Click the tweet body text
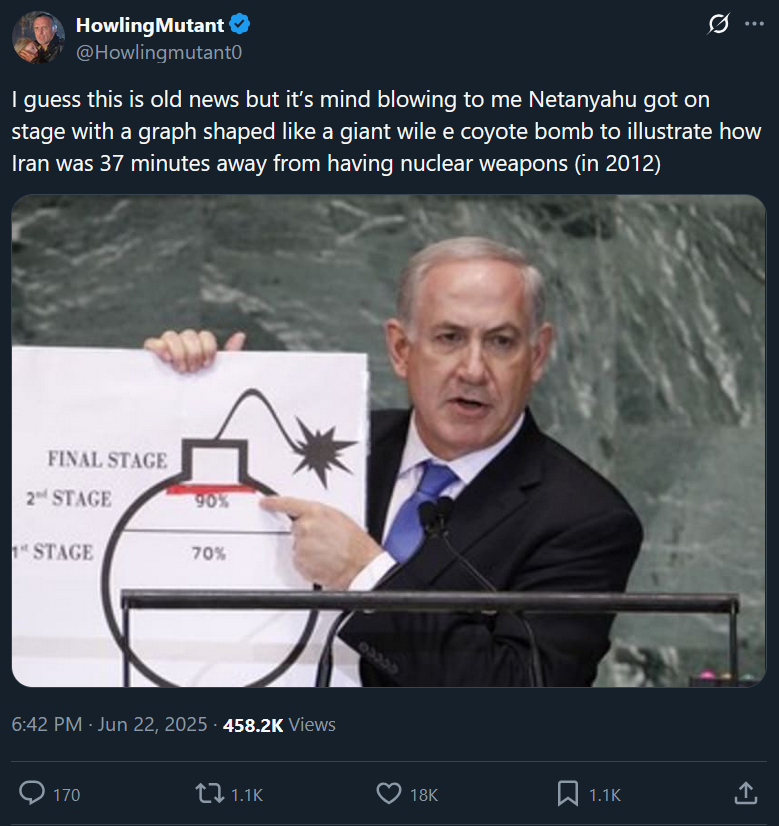Image resolution: width=779 pixels, height=826 pixels. tap(386, 131)
